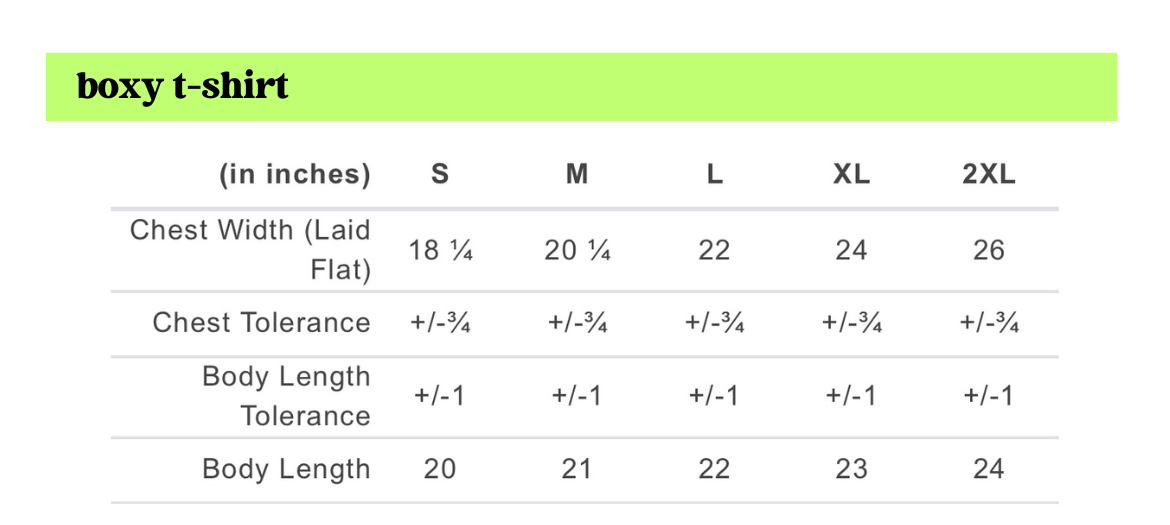Click the Chest Tolerance row label
This screenshot has width=1170, height=525.
261,323
